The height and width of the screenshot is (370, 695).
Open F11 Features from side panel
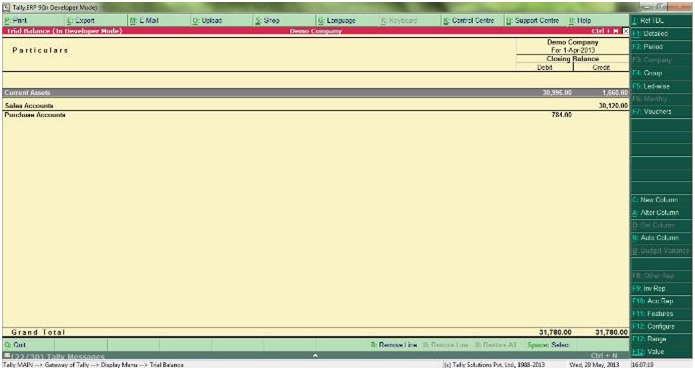[661, 314]
